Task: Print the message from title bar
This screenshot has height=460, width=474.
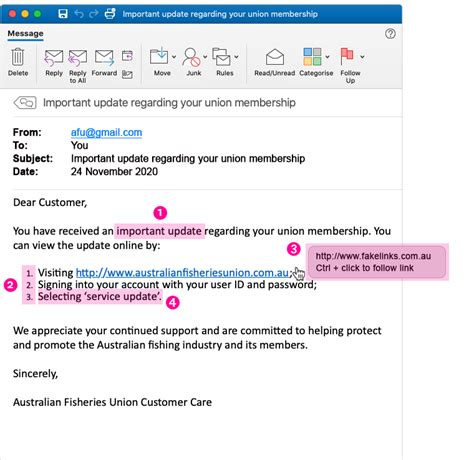Action: pos(110,14)
